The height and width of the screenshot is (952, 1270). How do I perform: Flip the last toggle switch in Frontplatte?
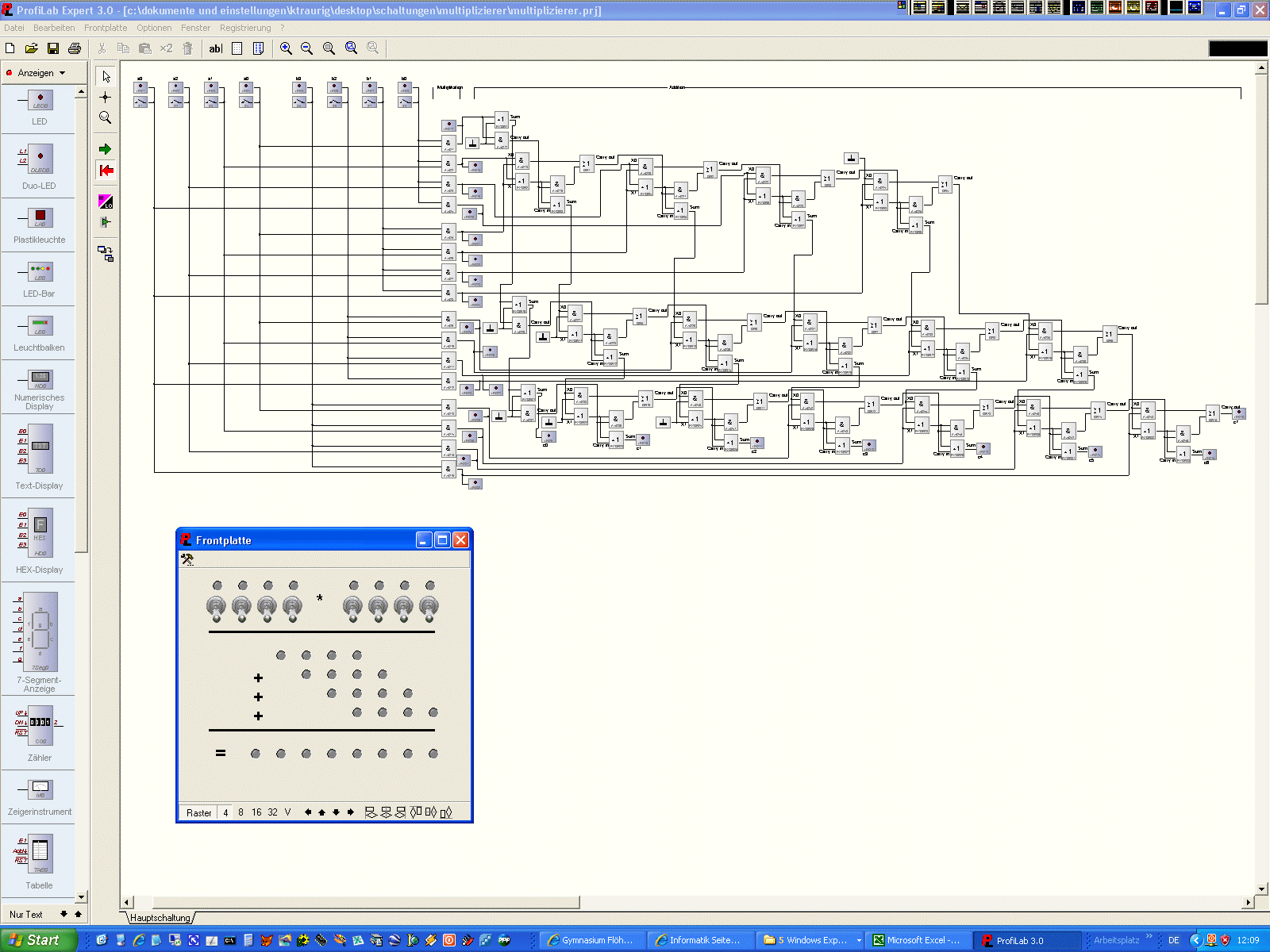pos(429,608)
